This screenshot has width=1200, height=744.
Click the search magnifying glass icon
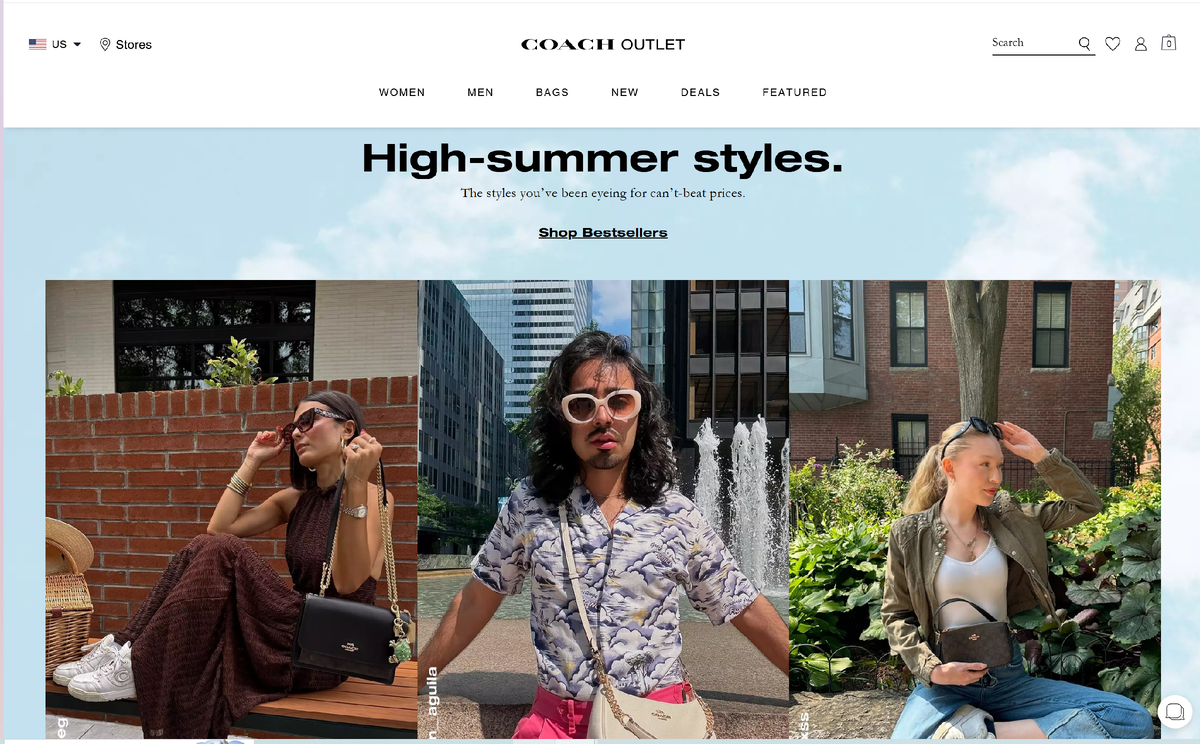[x=1084, y=44]
